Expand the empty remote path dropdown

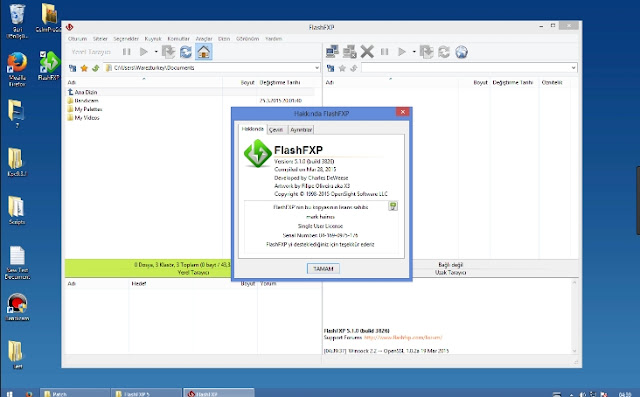pyautogui.click(x=573, y=68)
